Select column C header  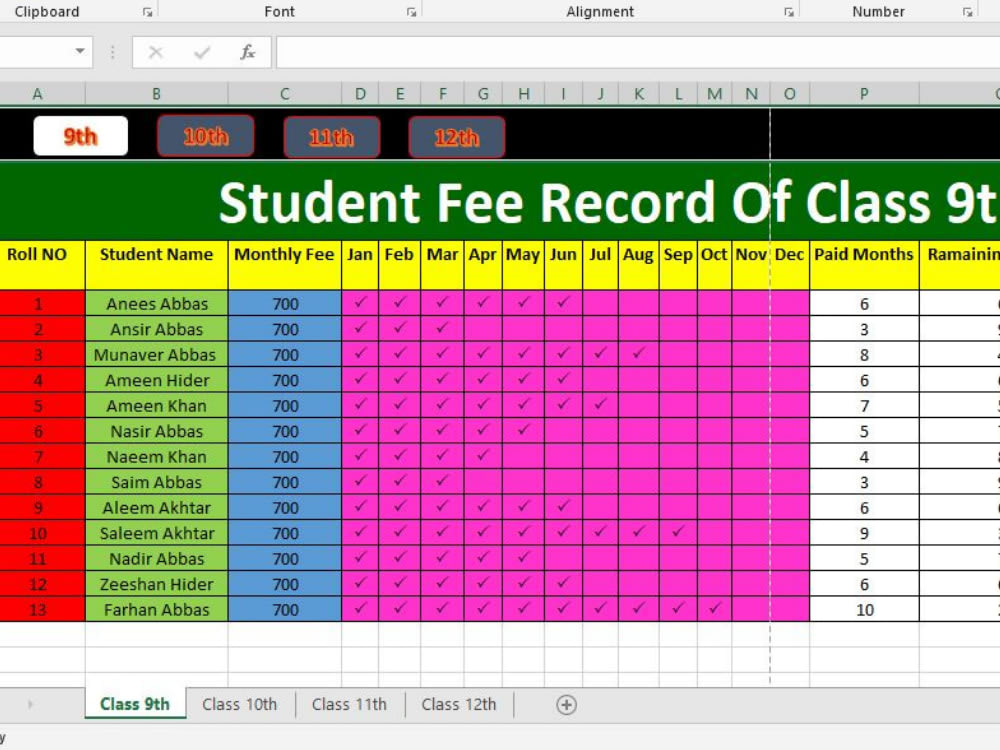tap(285, 94)
